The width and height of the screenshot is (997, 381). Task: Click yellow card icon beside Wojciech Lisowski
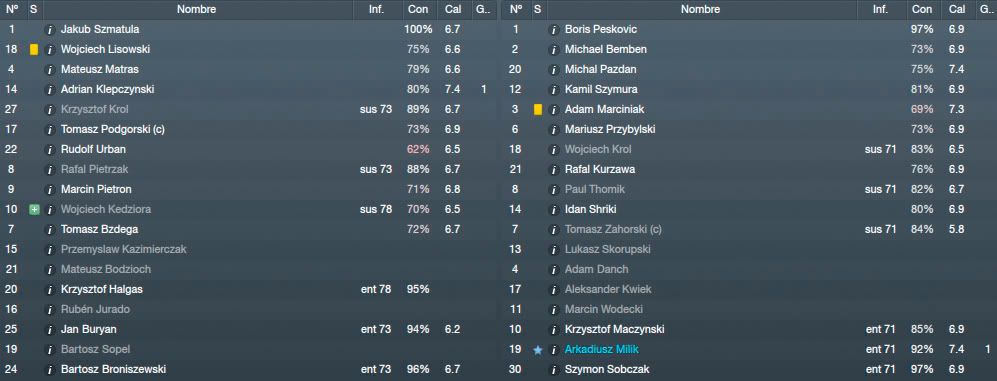[x=34, y=50]
